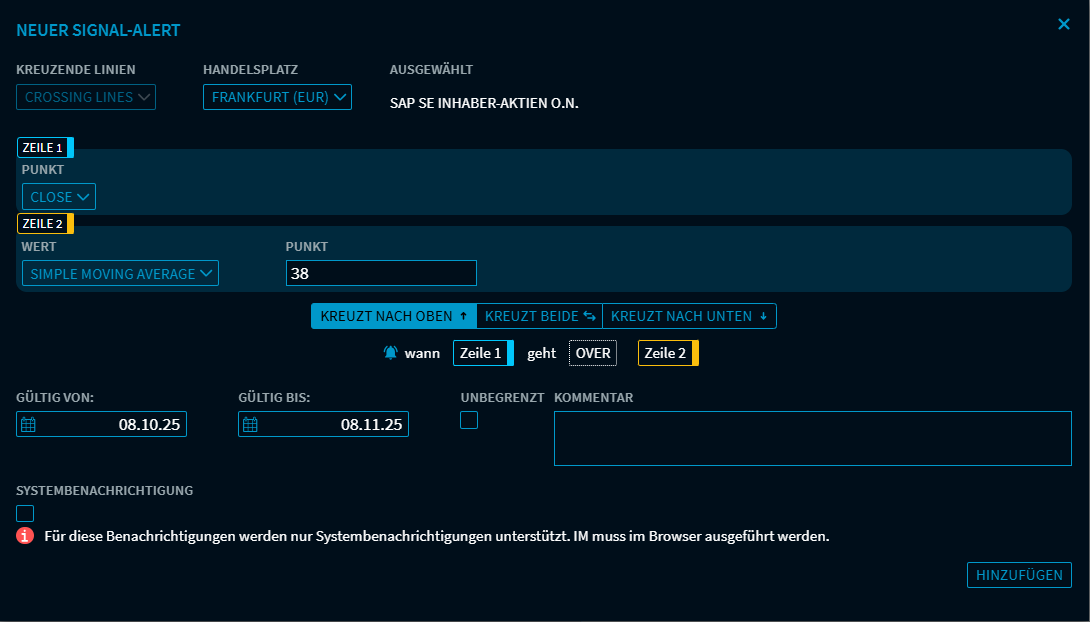Viewport: 1090px width, 622px height.
Task: Click the red info icon about Systembenachrichtigungen
Action: coord(23,533)
